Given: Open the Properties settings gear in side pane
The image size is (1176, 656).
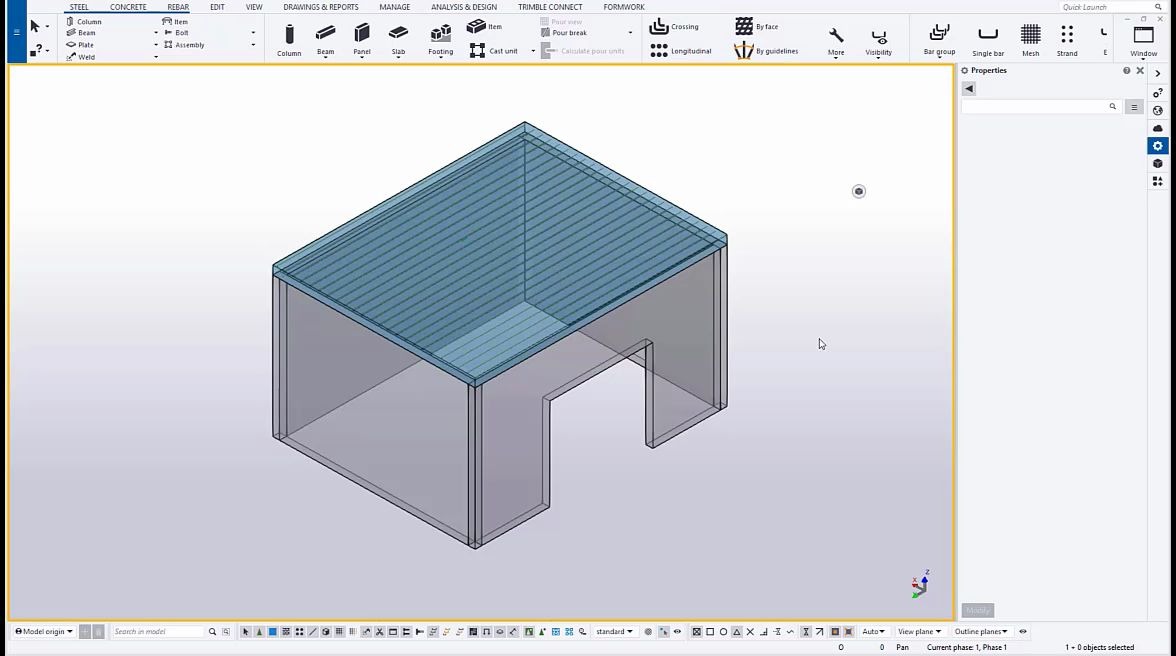Looking at the screenshot, I should coord(1157,146).
